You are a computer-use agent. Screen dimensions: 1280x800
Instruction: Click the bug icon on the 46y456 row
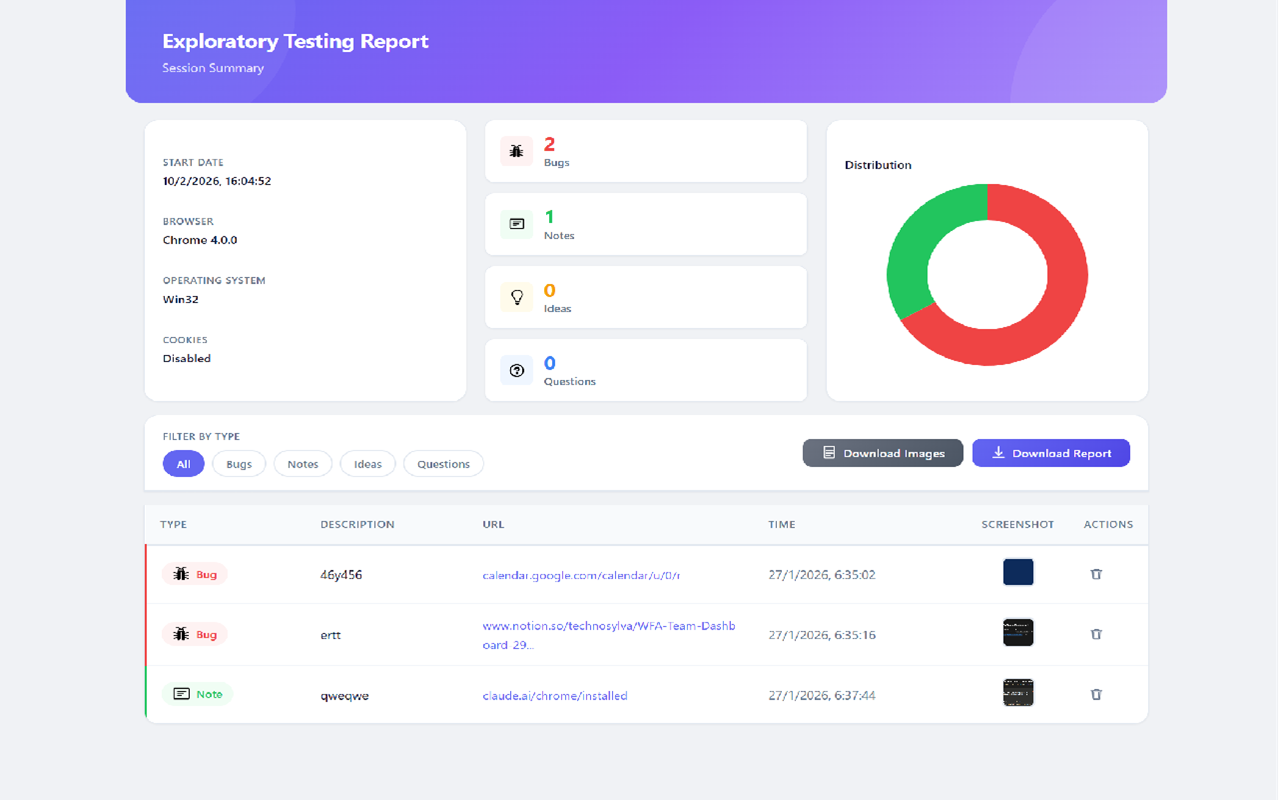[x=179, y=574]
